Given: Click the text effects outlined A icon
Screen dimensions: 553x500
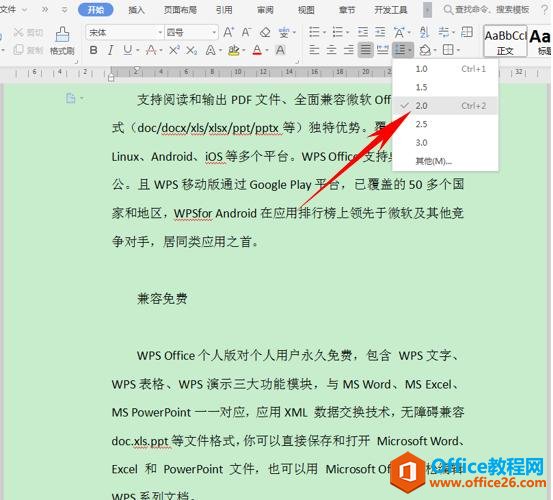Looking at the screenshot, I should pos(211,50).
